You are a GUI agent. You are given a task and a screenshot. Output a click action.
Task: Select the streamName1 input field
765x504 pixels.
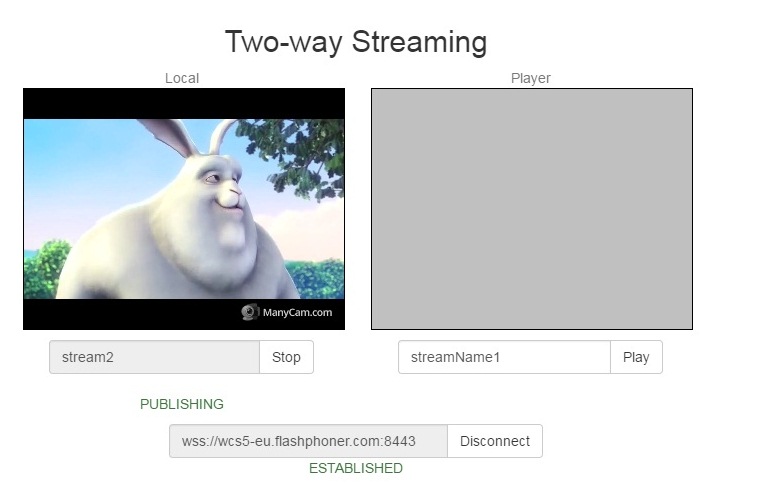[x=504, y=357]
